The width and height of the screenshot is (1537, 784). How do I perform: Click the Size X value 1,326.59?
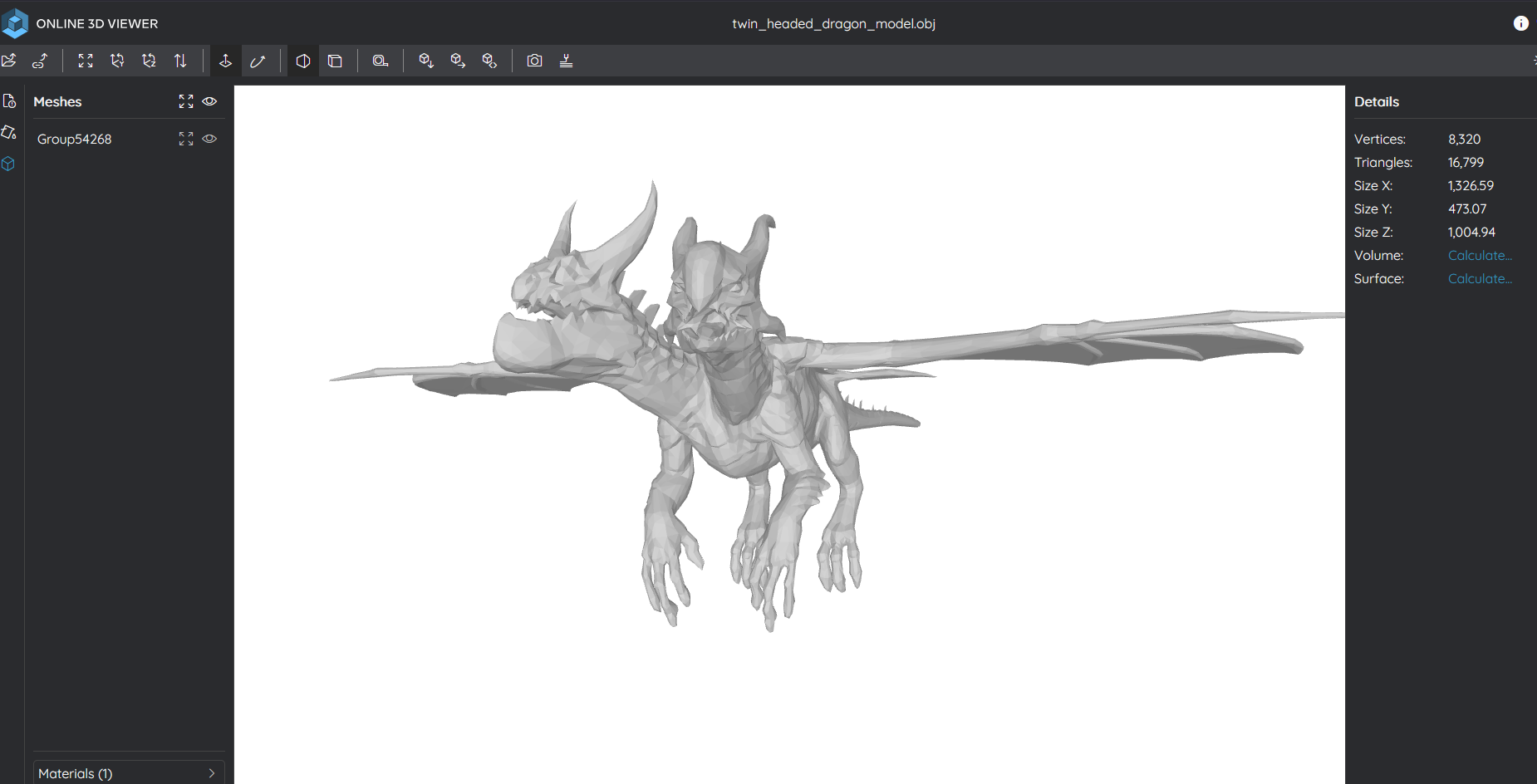click(1471, 186)
